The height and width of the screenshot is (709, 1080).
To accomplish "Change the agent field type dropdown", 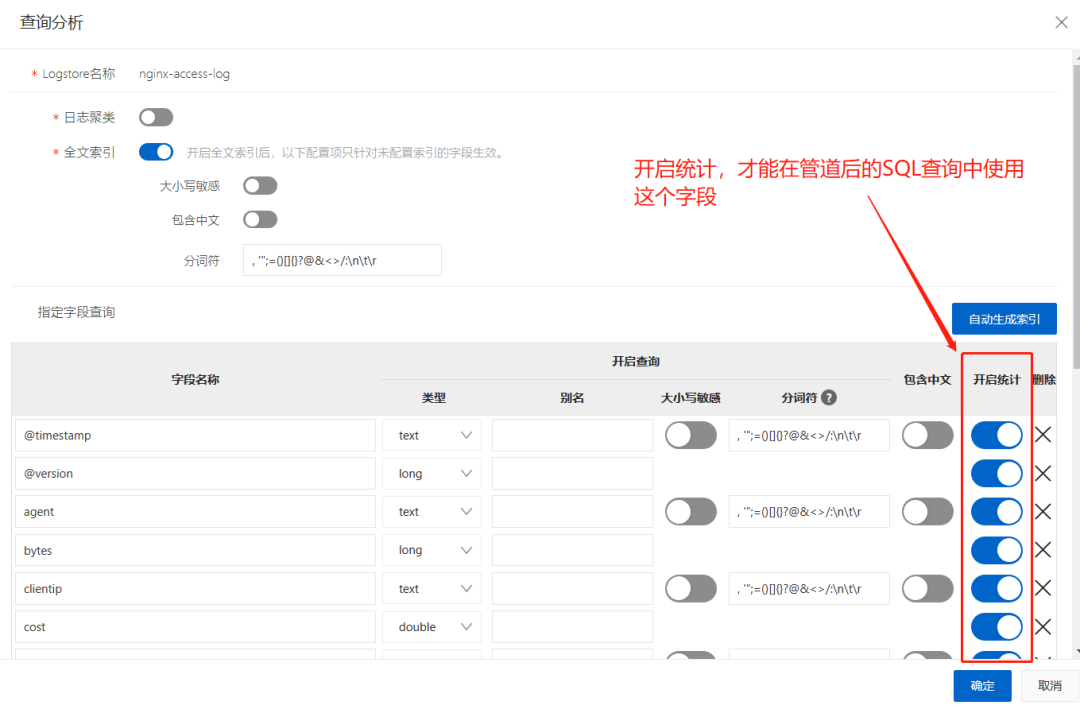I will click(x=432, y=511).
